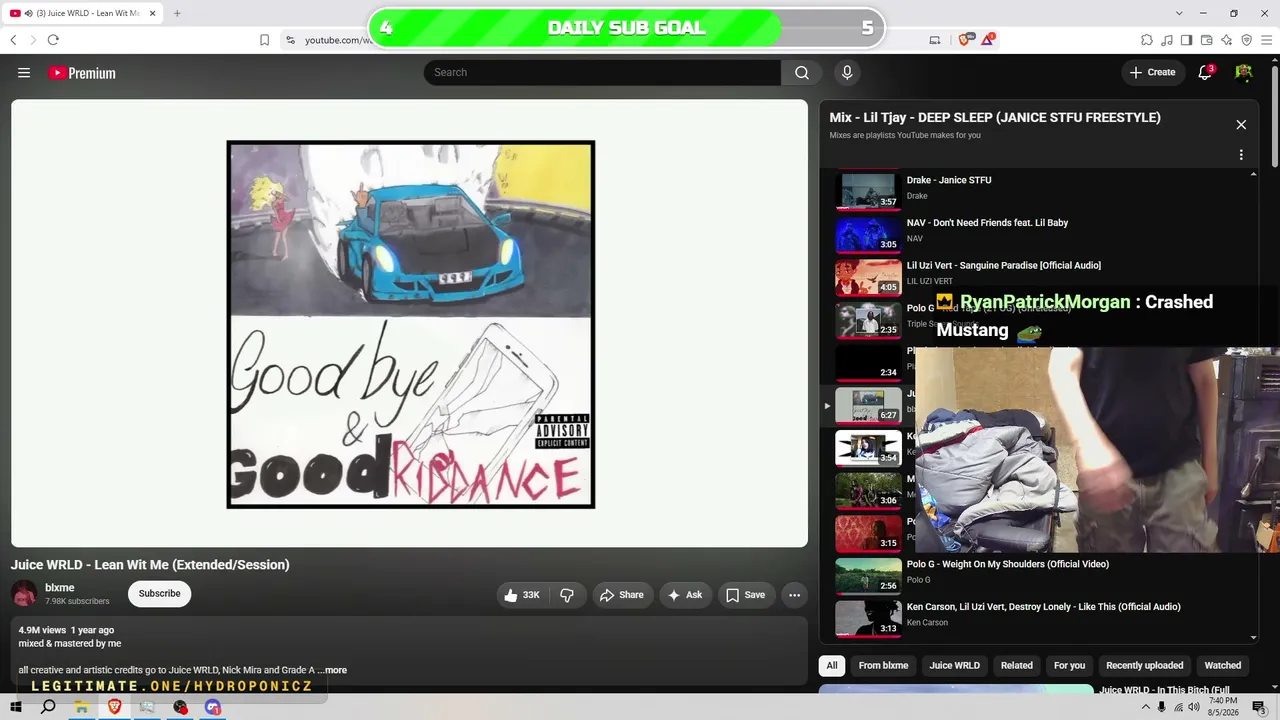Image resolution: width=1280 pixels, height=720 pixels.
Task: Click the Goodbye & Good Riddance video player
Action: coord(409,323)
